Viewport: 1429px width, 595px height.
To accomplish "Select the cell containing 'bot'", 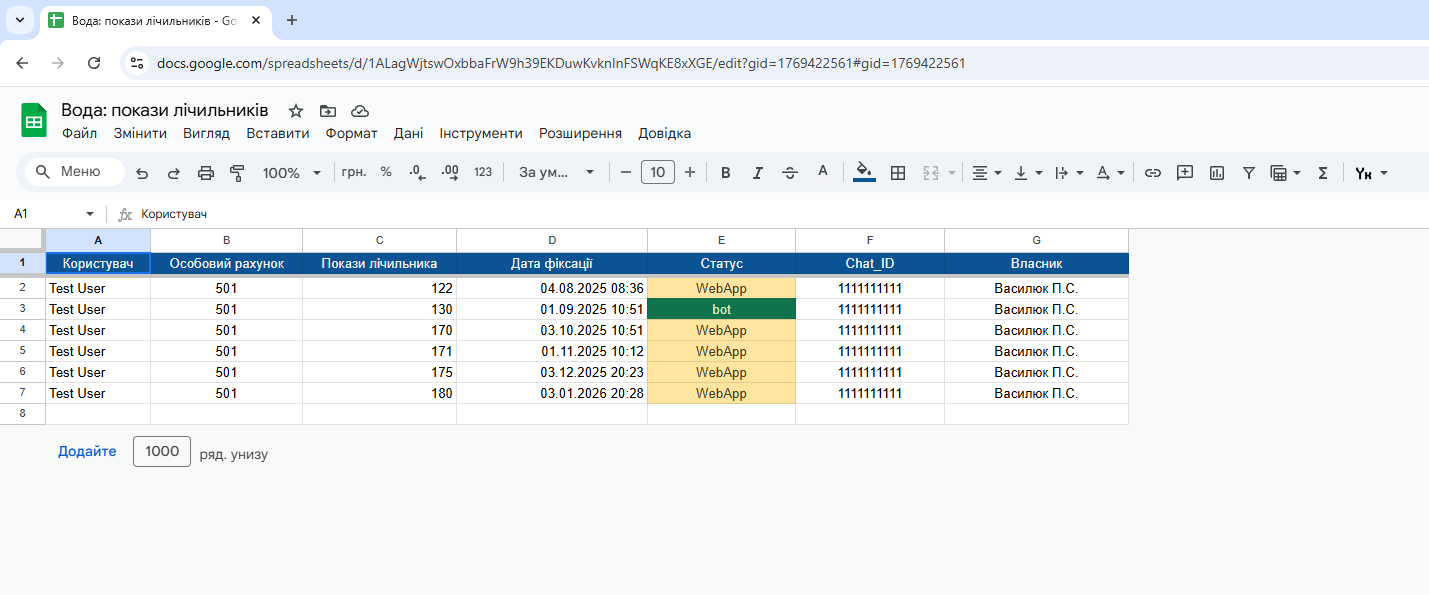I will 721,308.
